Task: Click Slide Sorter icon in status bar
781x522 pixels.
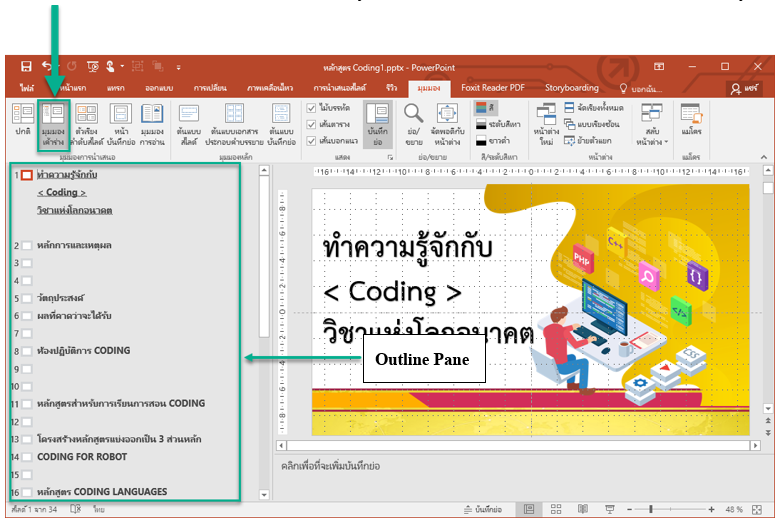Action: click(x=556, y=509)
